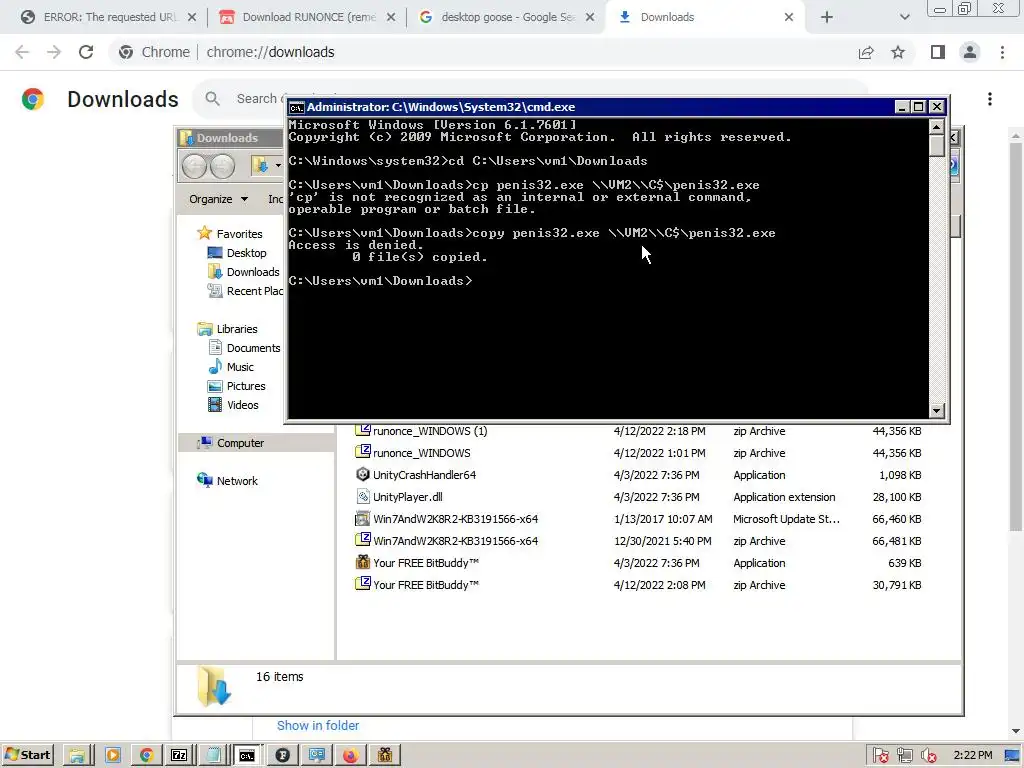
Task: Open the Notepad taskbar icon
Action: point(213,756)
